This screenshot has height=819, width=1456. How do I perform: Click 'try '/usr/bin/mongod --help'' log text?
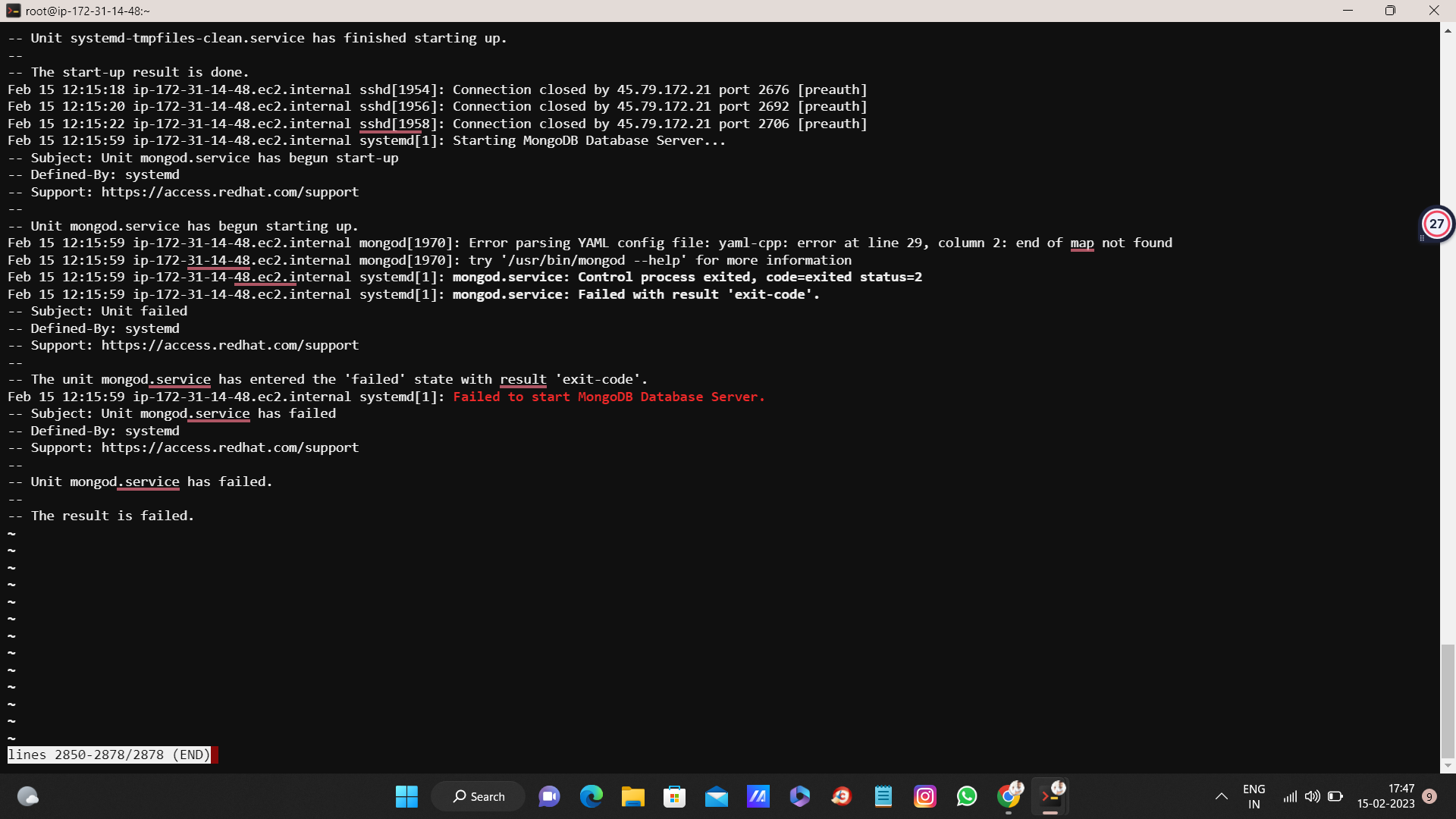[578, 260]
